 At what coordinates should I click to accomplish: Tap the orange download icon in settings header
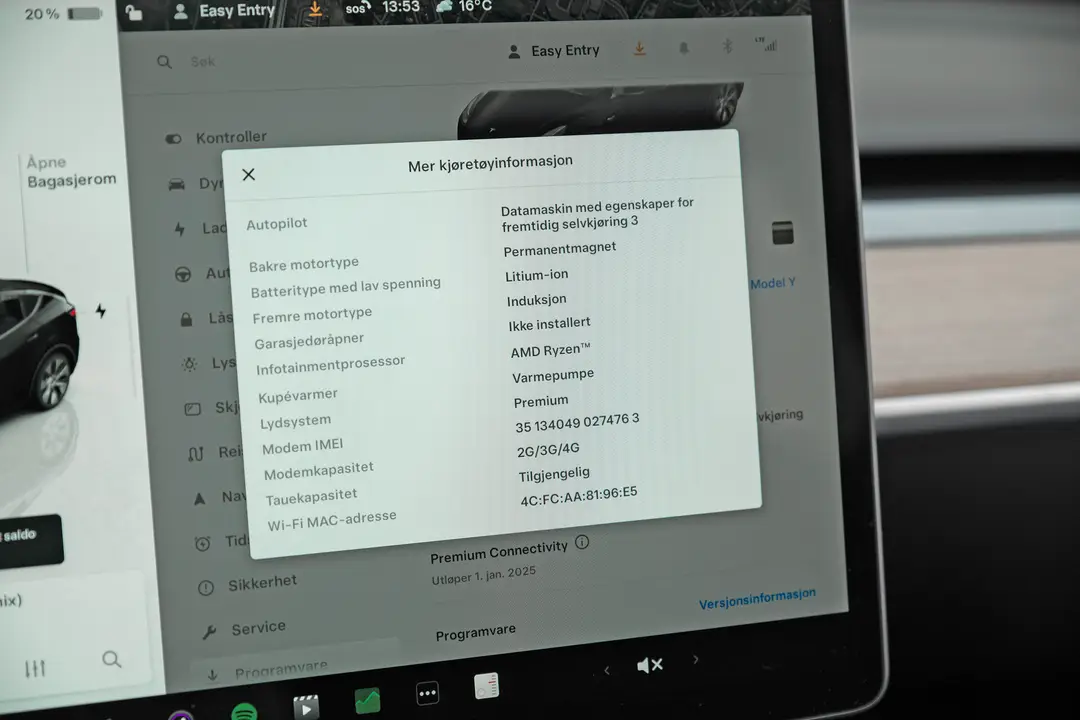click(640, 49)
